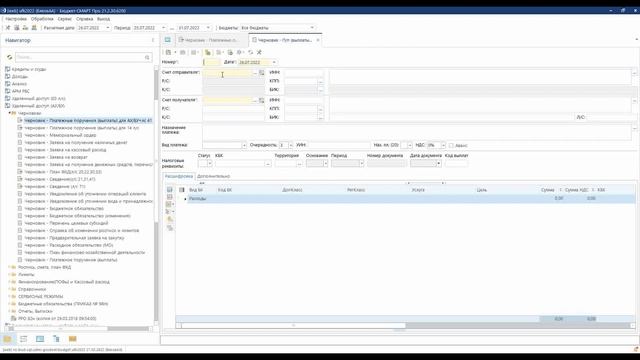Click the ellipsis button of Счет получателя field
This screenshot has height=360, width=640.
point(255,100)
